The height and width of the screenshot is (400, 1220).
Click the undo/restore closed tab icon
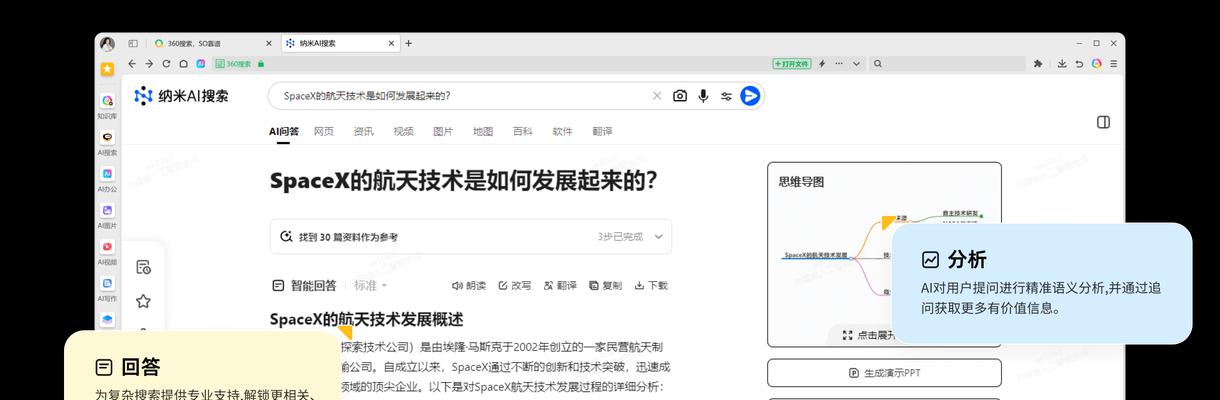pos(1079,63)
